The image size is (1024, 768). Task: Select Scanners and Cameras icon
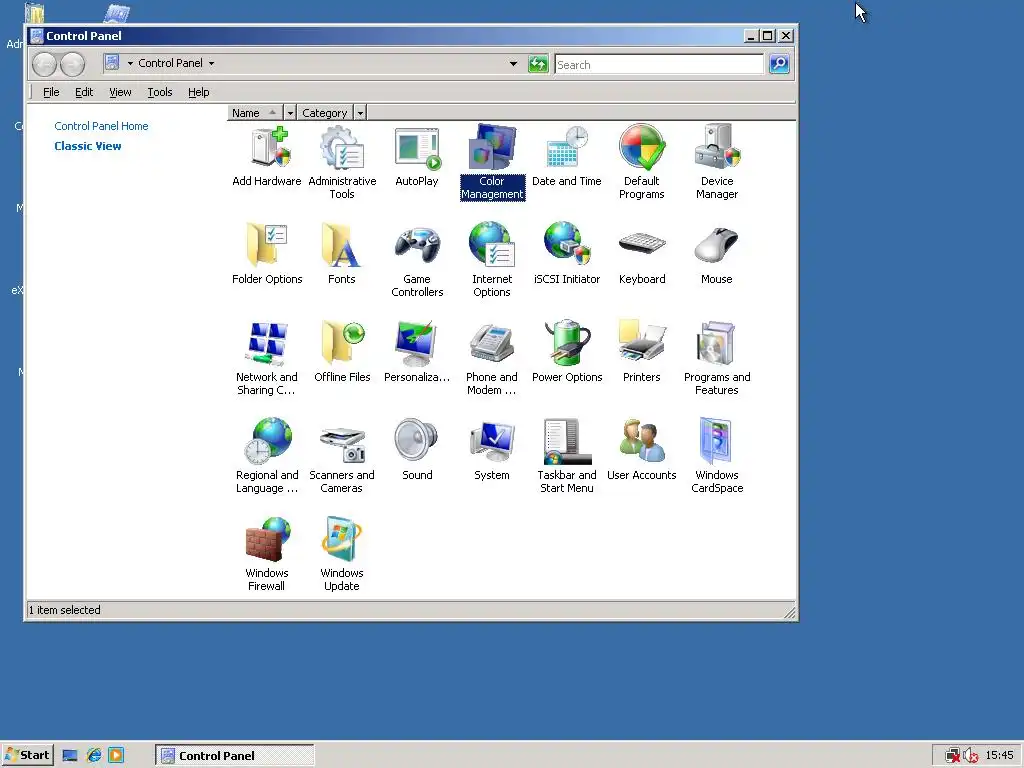click(342, 457)
